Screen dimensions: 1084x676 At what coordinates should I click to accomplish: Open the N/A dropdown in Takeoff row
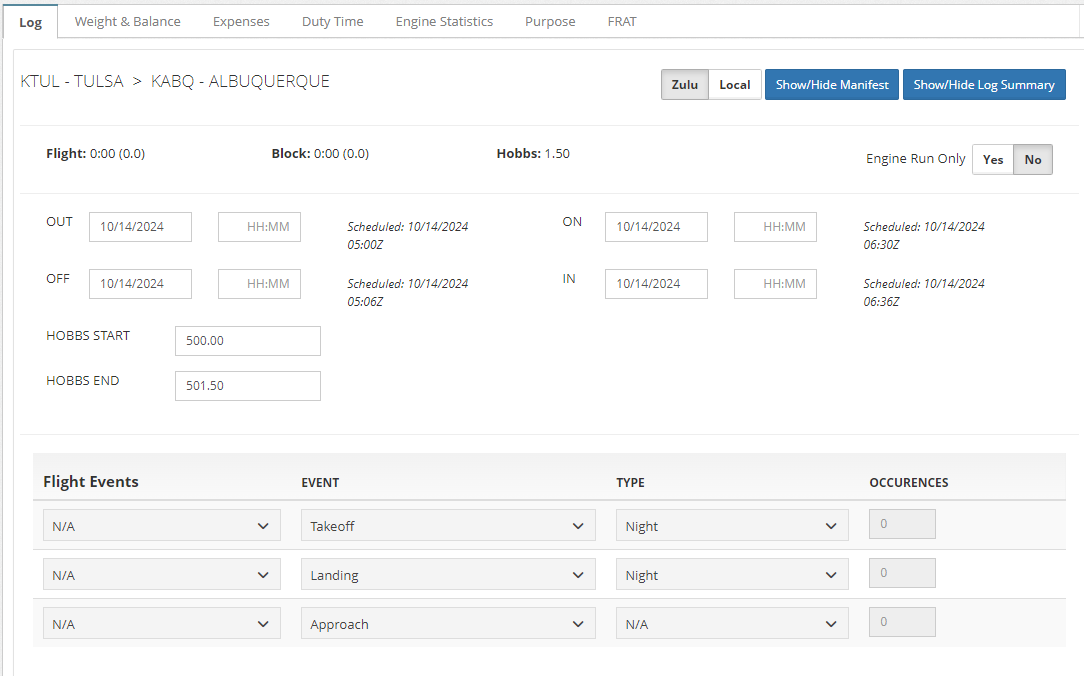point(162,525)
